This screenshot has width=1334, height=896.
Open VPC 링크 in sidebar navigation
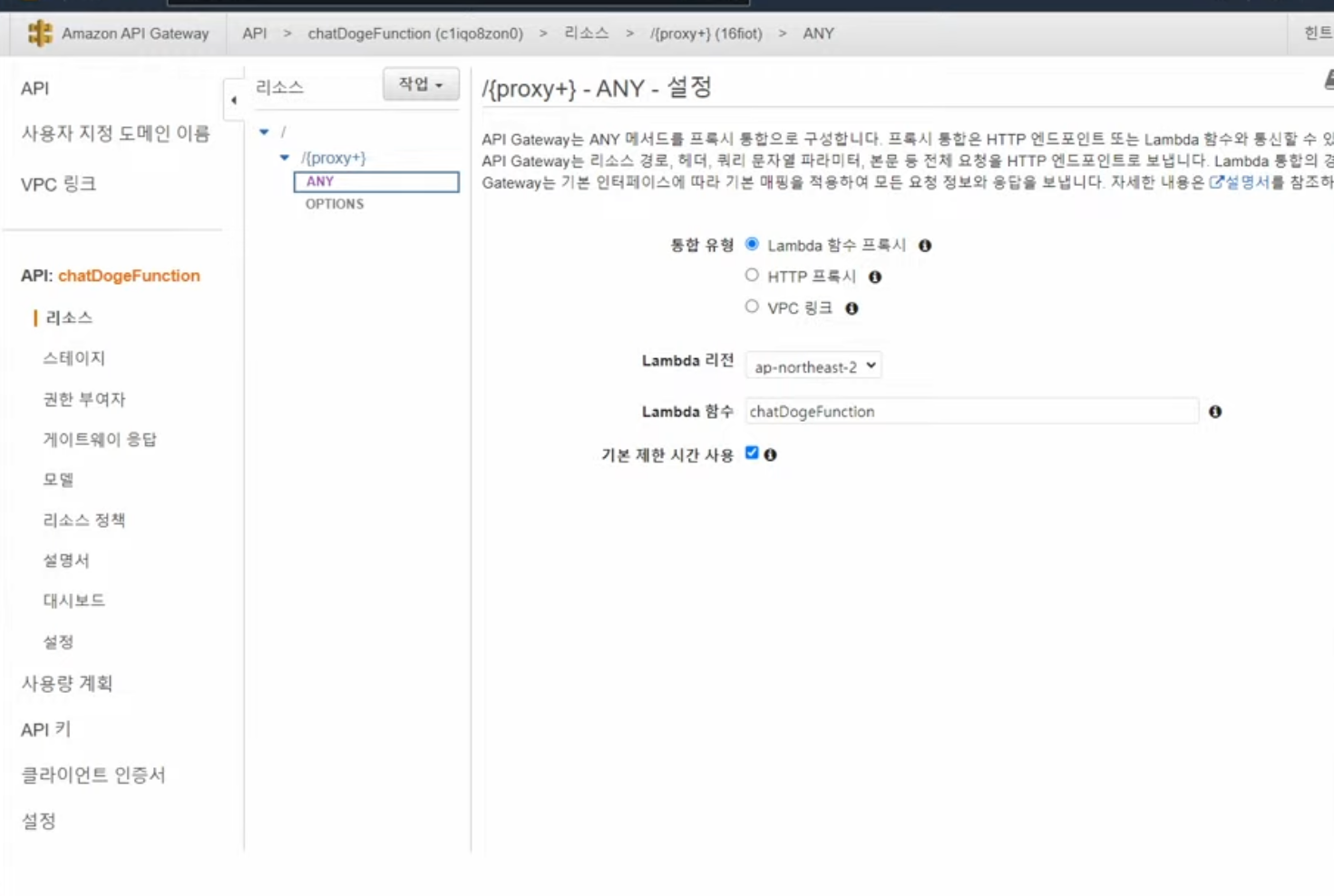coord(58,184)
